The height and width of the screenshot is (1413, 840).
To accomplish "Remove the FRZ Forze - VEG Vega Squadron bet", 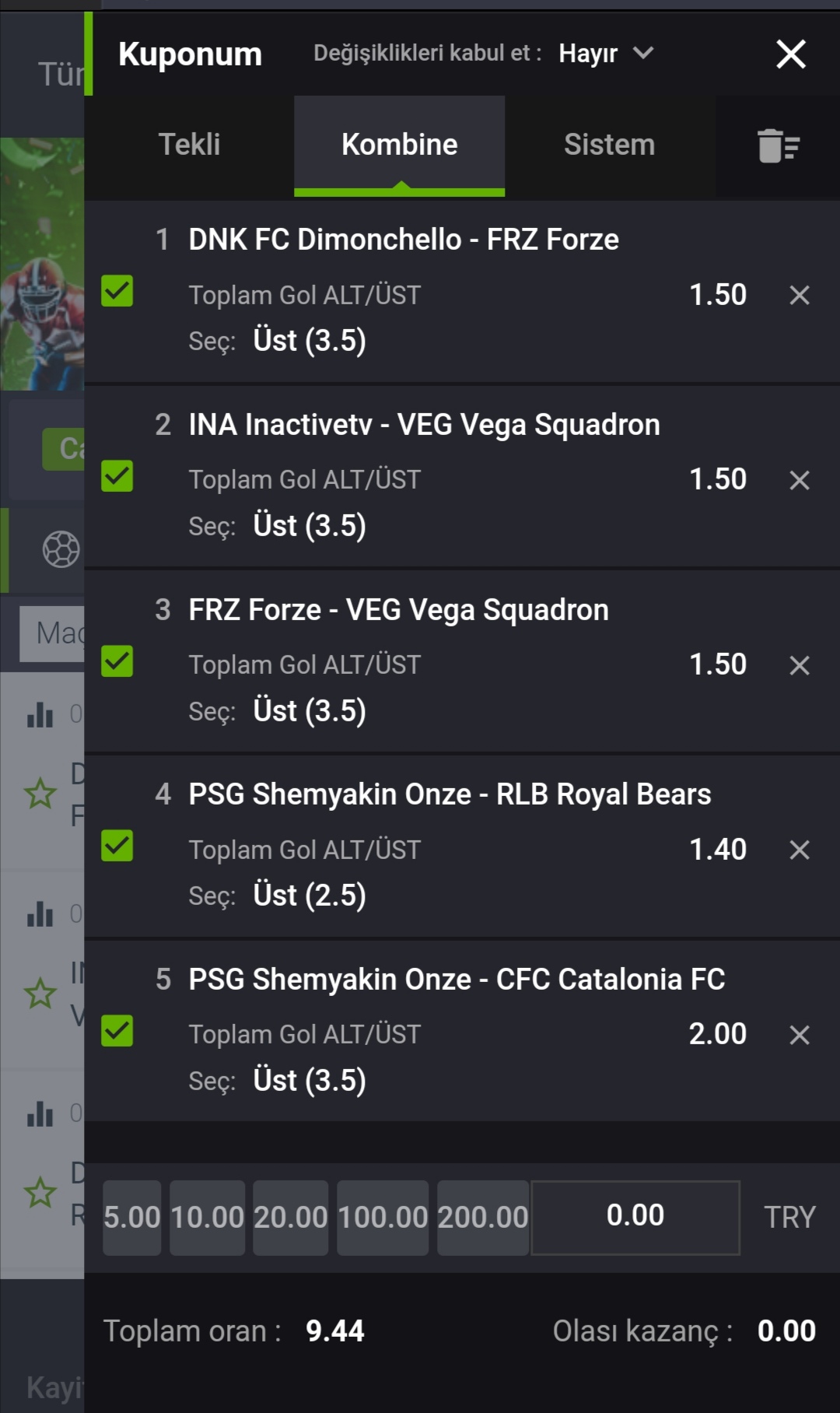I will coord(800,665).
